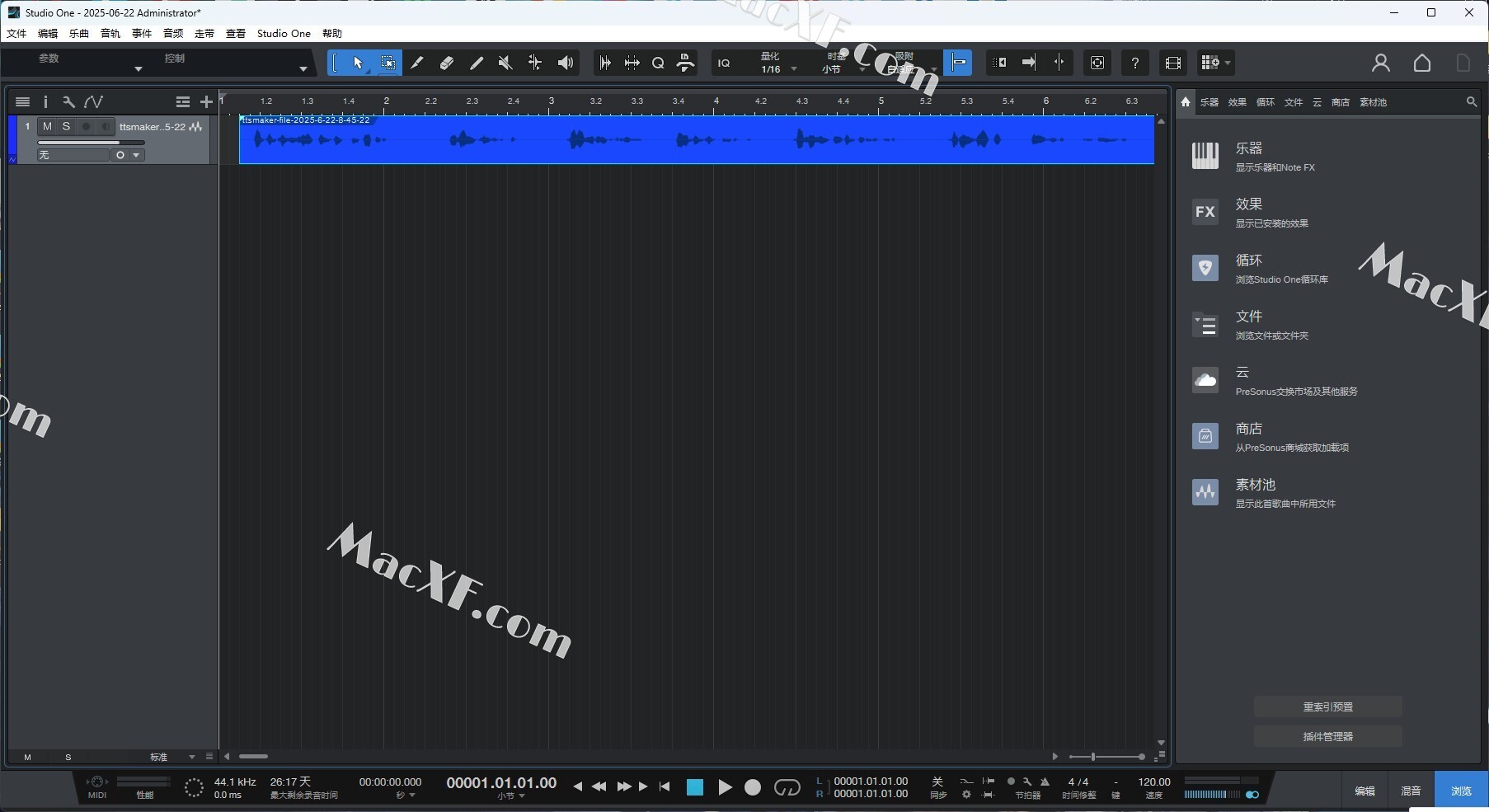Screen dimensions: 1489x812
Task: Toggle global mute M at track list bottom
Action: tap(27, 757)
